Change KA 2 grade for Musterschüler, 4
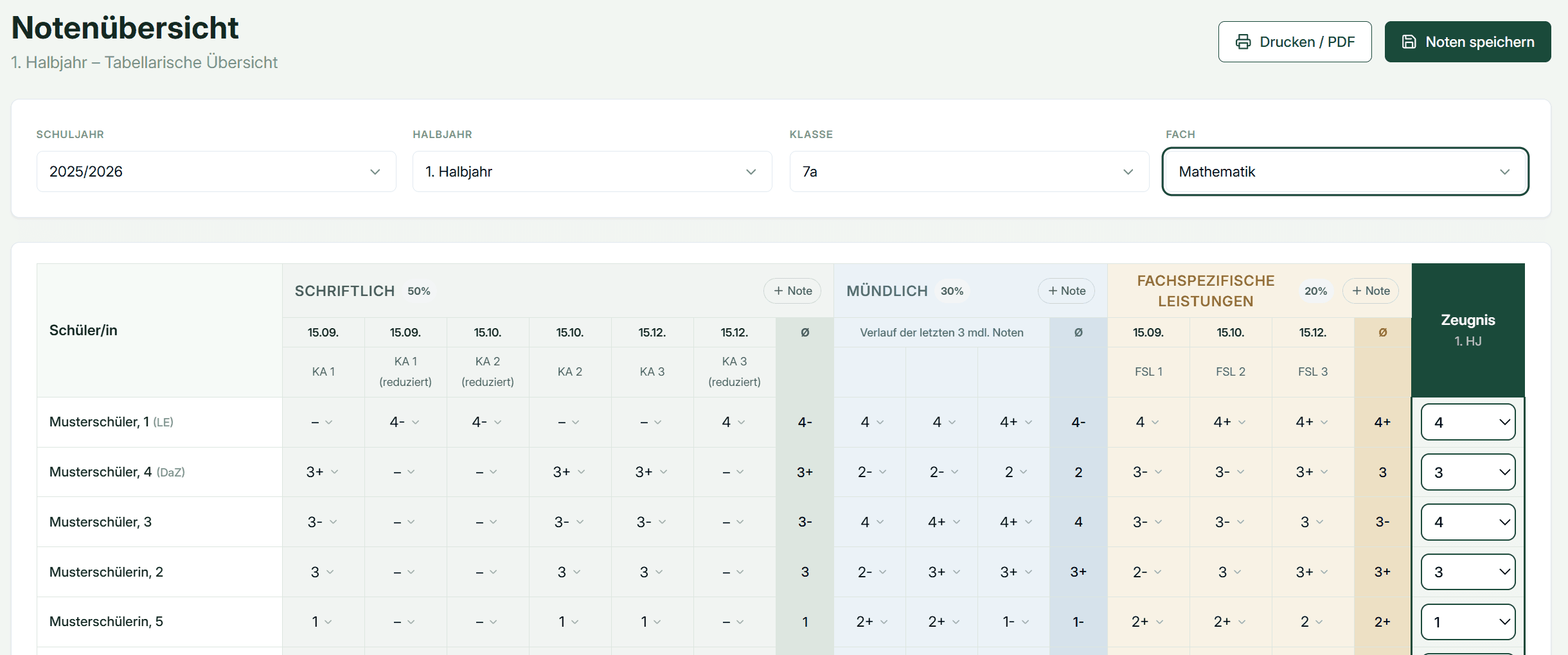 click(569, 472)
